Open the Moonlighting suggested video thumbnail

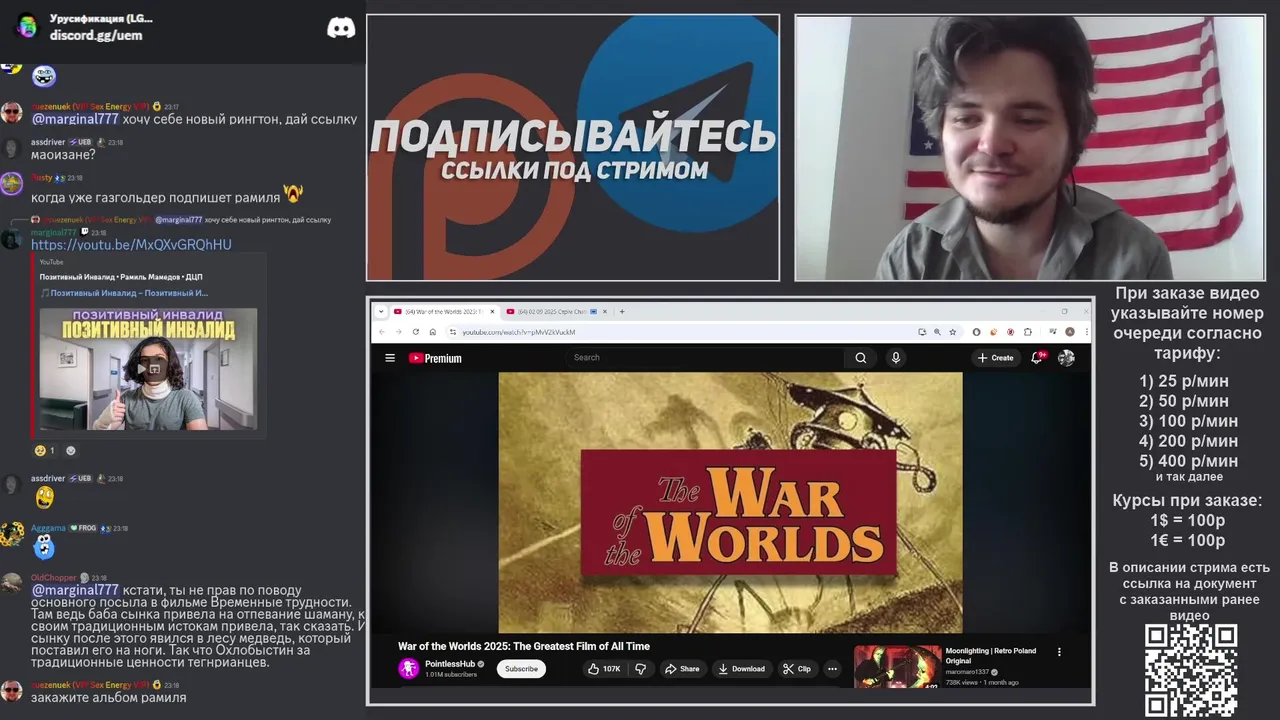[897, 667]
